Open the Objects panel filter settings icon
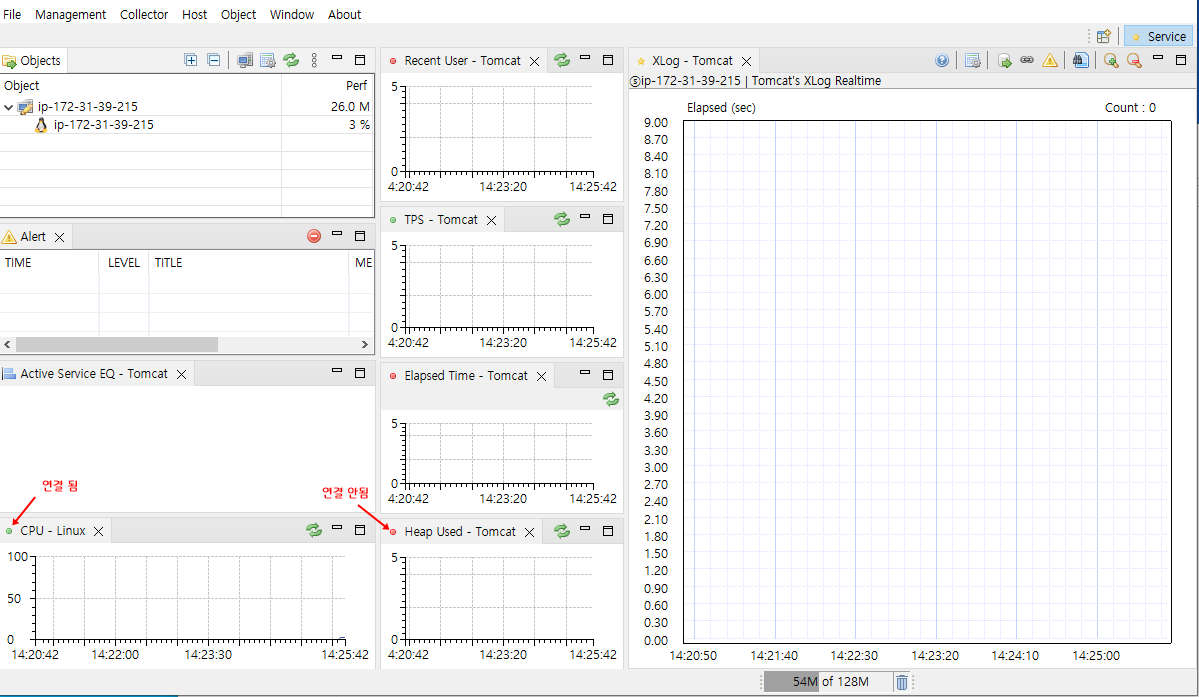This screenshot has width=1199, height=697. pos(268,60)
